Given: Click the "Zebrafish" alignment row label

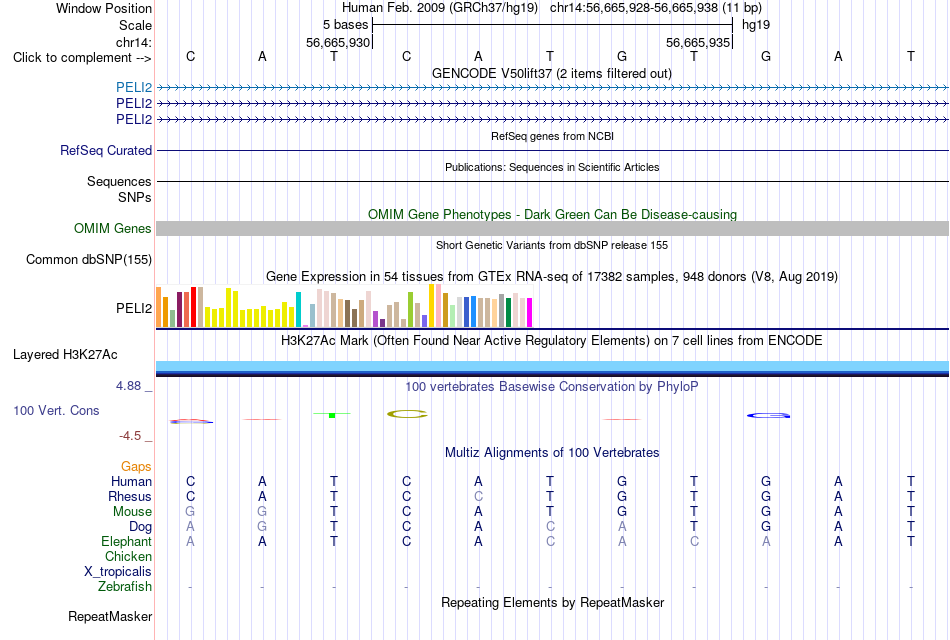Looking at the screenshot, I should point(125,587).
